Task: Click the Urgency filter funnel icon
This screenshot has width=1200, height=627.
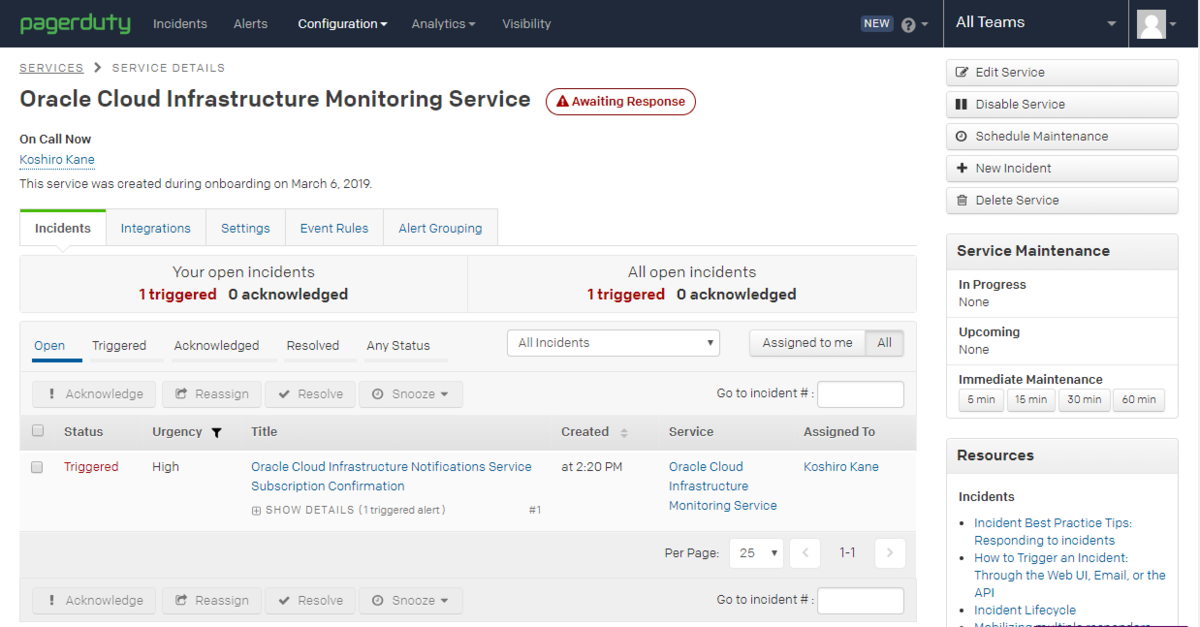Action: 216,433
